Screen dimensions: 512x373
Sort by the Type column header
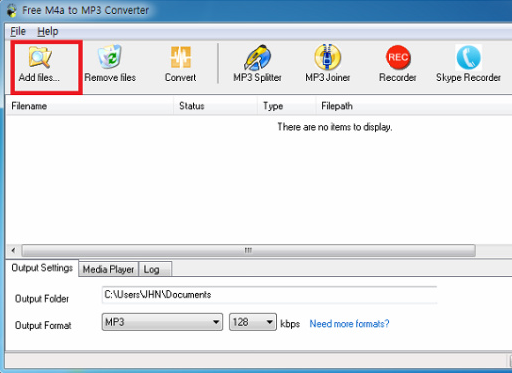click(286, 106)
